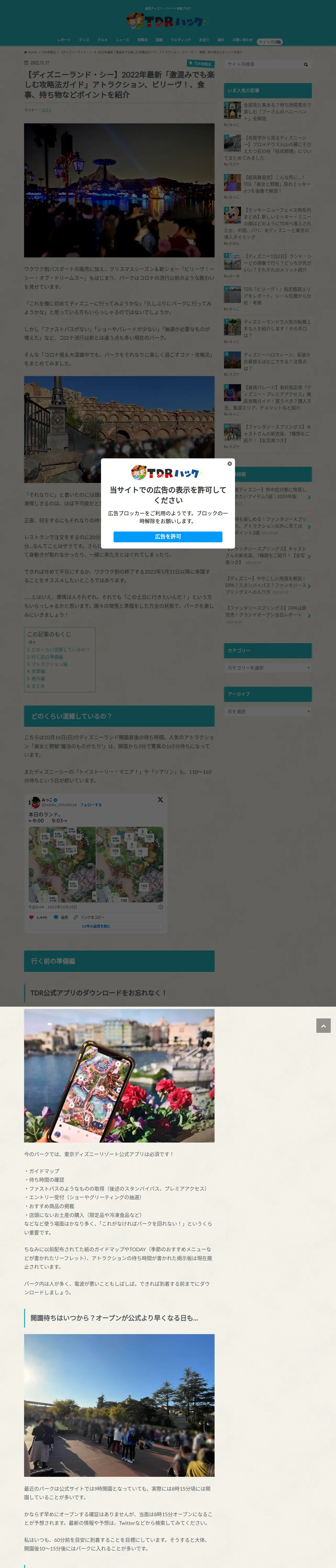Click the 広告を許可 button
The height and width of the screenshot is (1568, 336).
point(168,536)
